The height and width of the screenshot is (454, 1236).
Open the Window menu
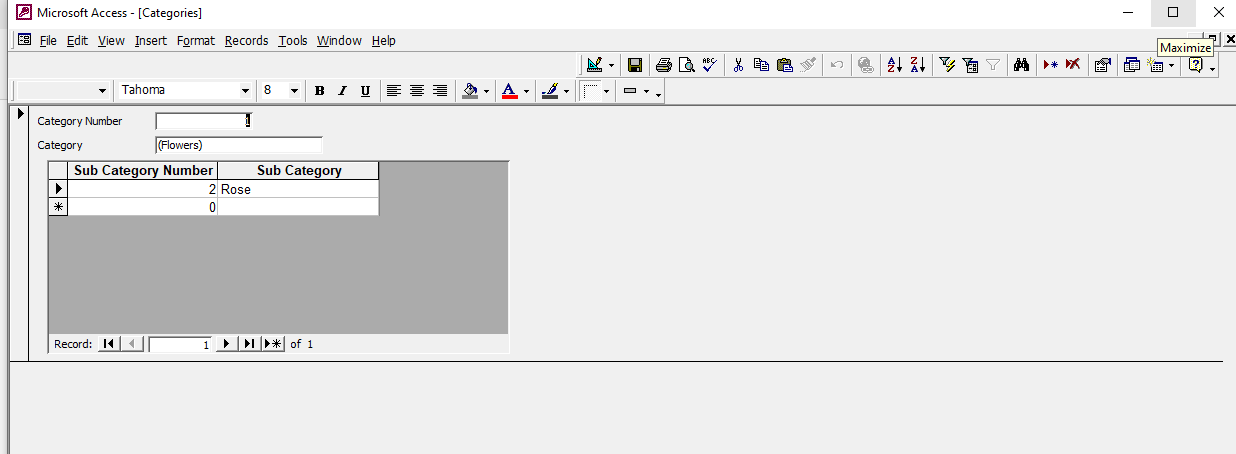(x=339, y=41)
